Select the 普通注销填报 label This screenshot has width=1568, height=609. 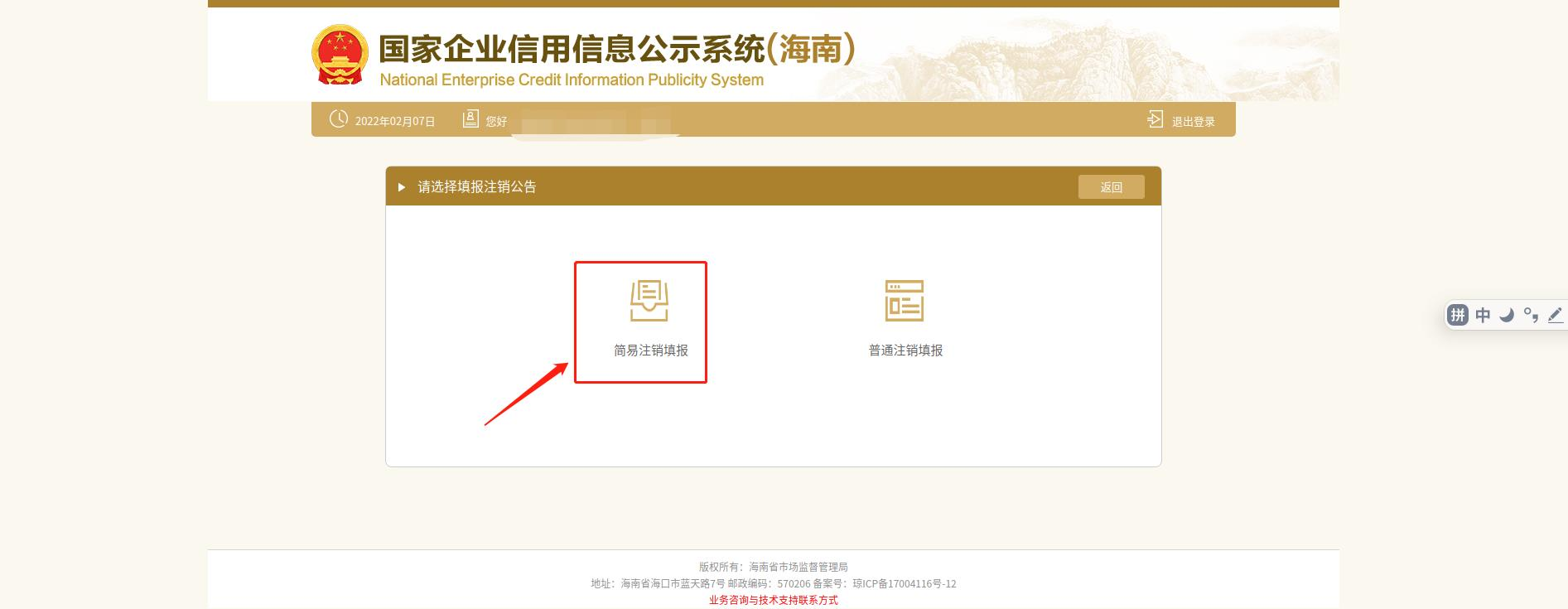click(905, 350)
